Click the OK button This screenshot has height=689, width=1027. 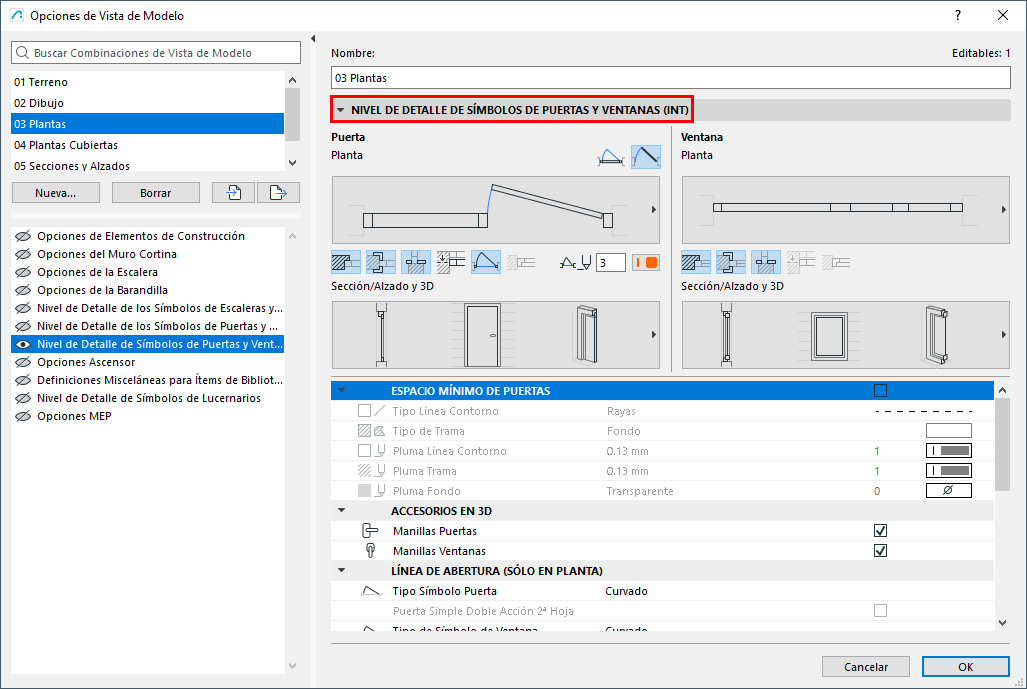(x=965, y=667)
